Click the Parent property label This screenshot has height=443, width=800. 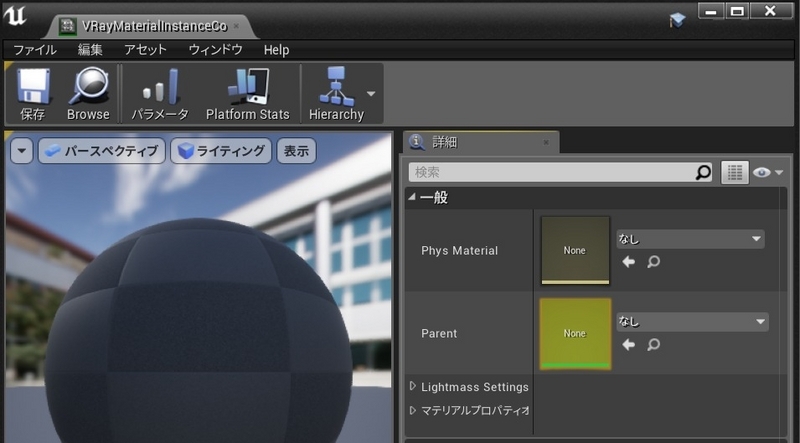pos(439,334)
